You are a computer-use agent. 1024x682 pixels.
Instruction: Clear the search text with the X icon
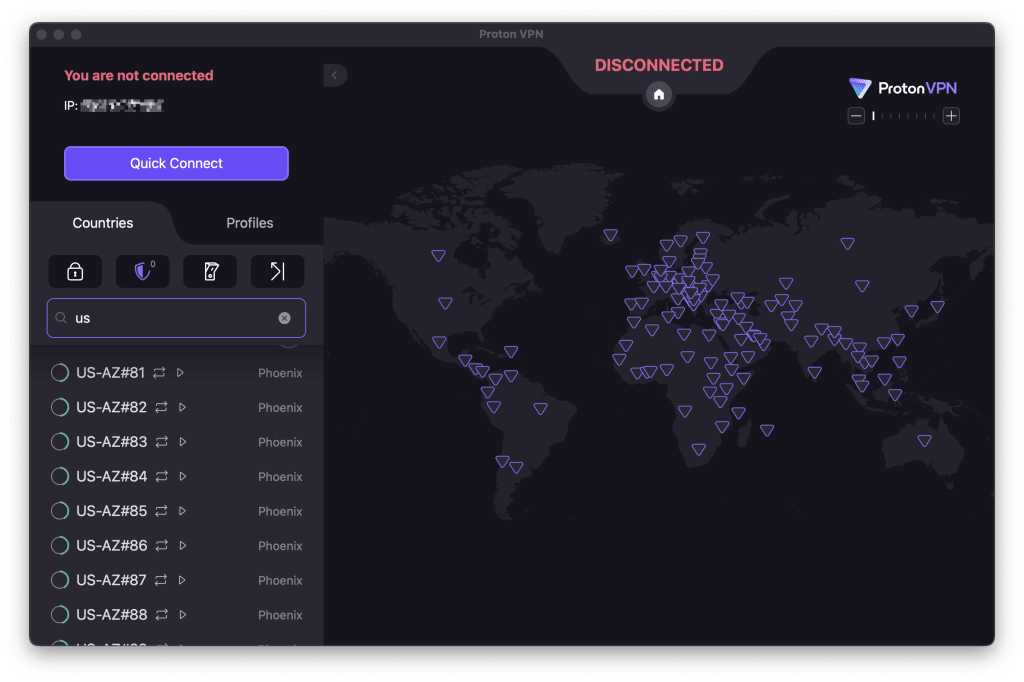click(284, 318)
